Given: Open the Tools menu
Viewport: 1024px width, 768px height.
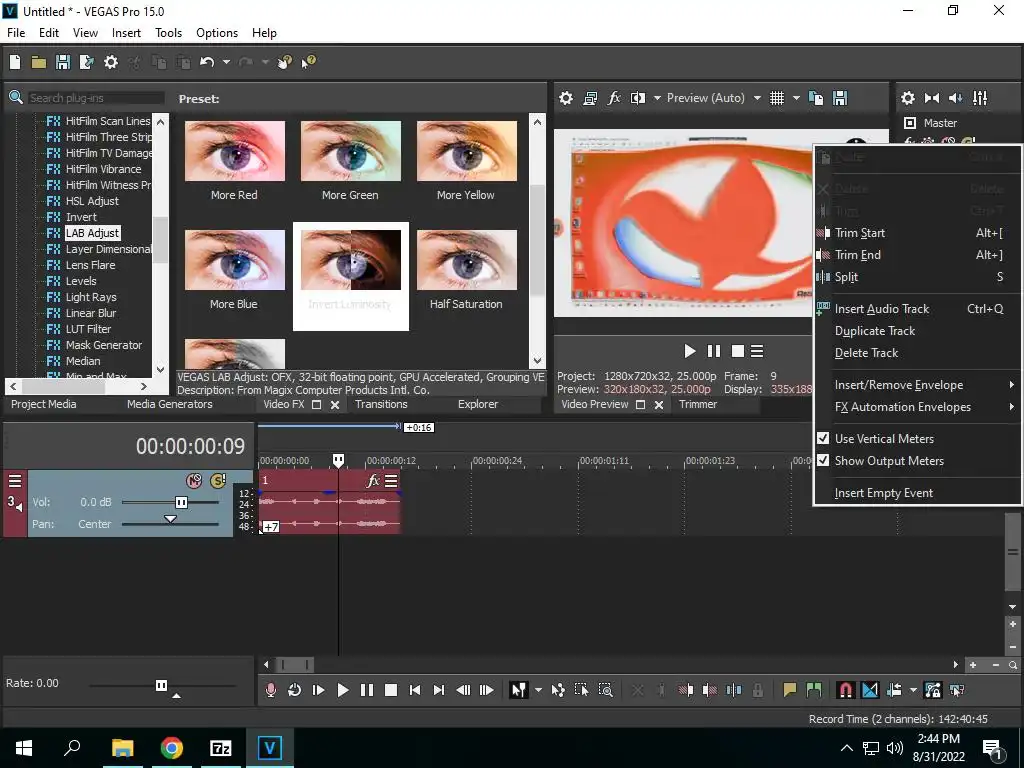Looking at the screenshot, I should tap(168, 33).
